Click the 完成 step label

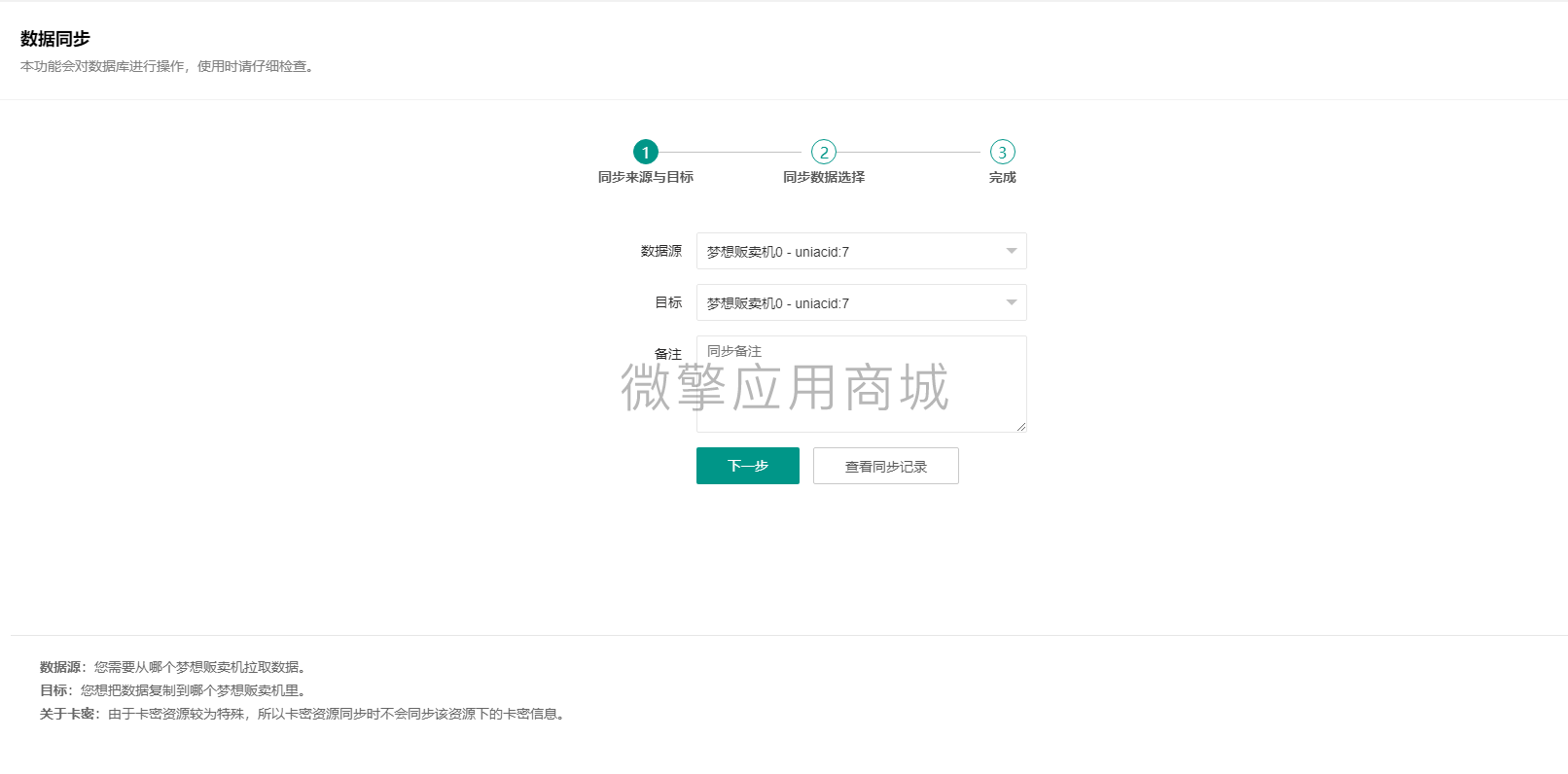pos(1003,177)
